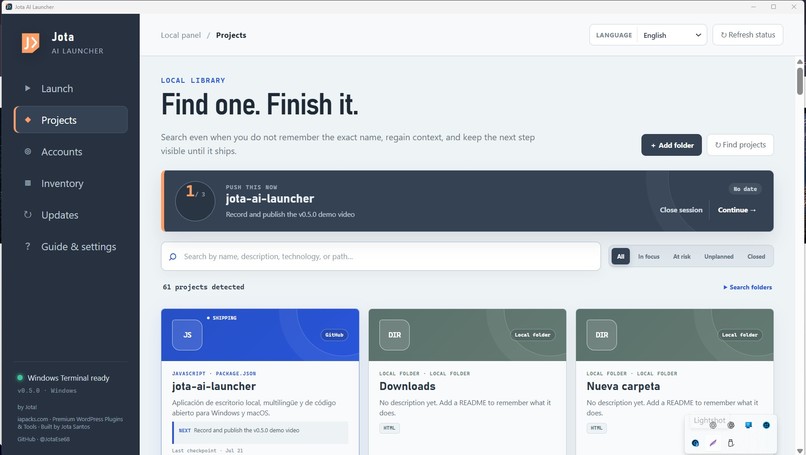The width and height of the screenshot is (806, 455).
Task: Click Close session in the banner
Action: click(x=681, y=210)
